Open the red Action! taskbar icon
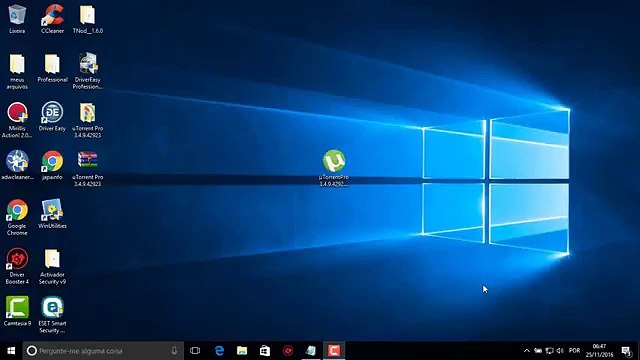This screenshot has height=360, width=640. (x=288, y=351)
